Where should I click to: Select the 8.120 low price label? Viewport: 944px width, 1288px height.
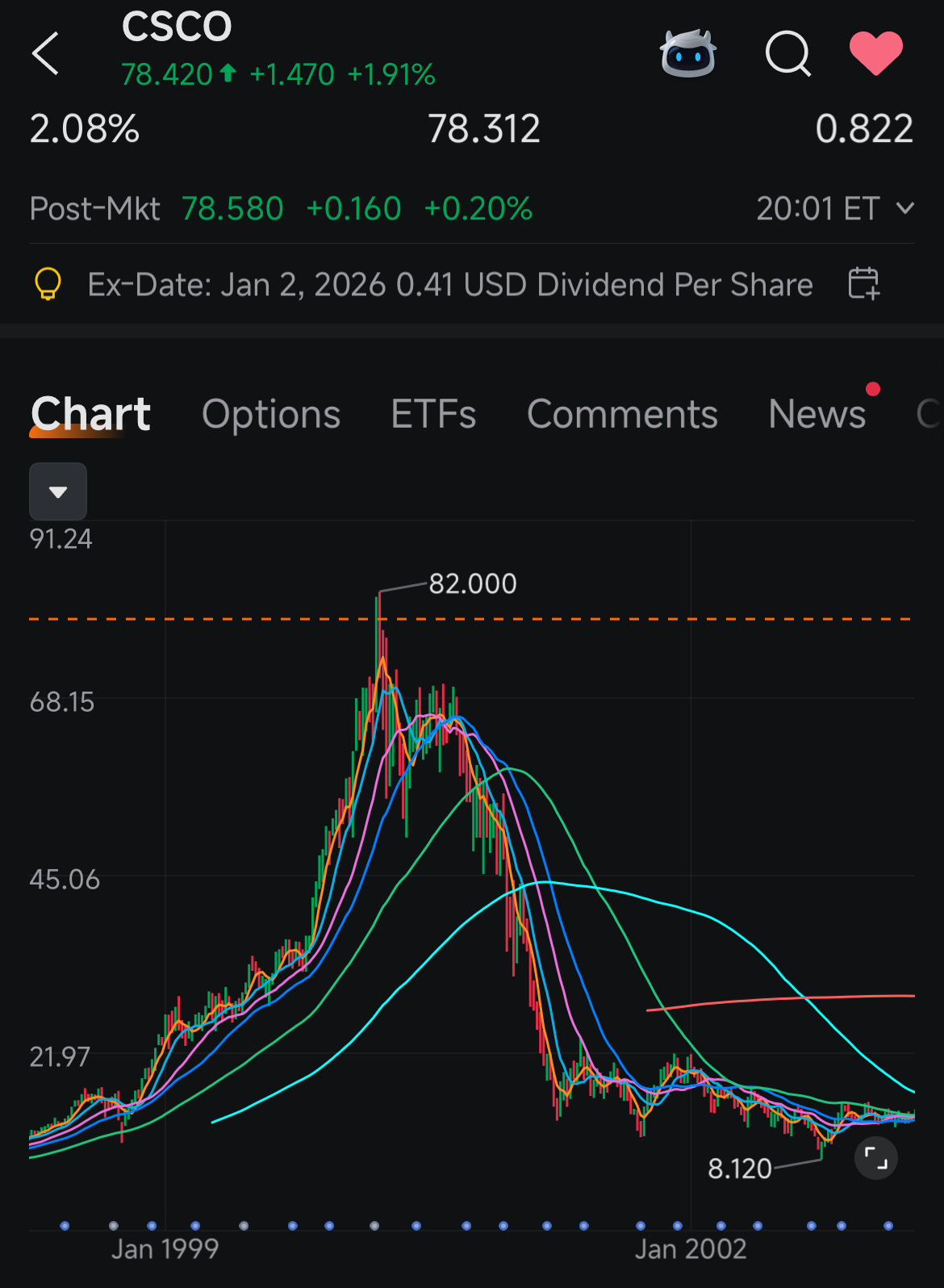click(739, 1169)
